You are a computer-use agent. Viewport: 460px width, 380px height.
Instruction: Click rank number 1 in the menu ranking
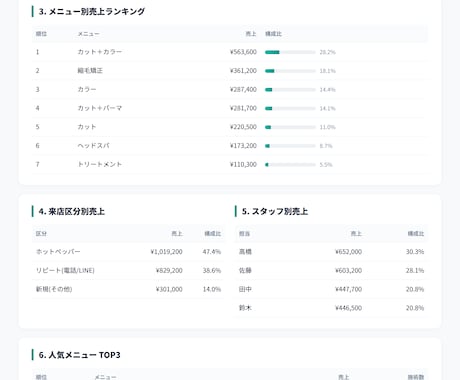37,52
